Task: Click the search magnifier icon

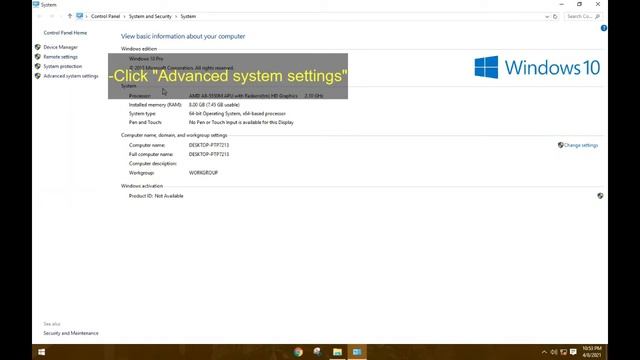Action: [597, 17]
